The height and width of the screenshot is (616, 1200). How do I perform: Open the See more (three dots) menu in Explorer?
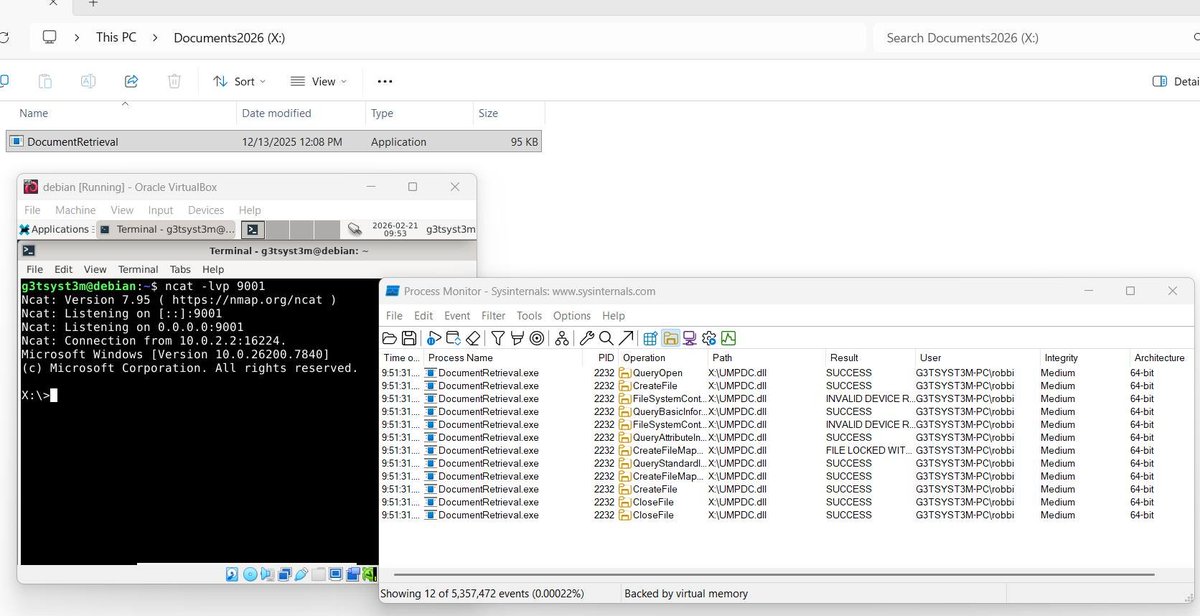385,81
